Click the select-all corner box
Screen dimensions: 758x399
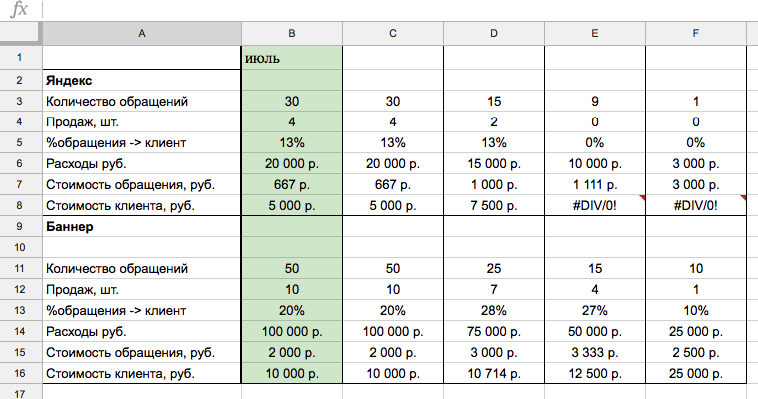point(21,33)
